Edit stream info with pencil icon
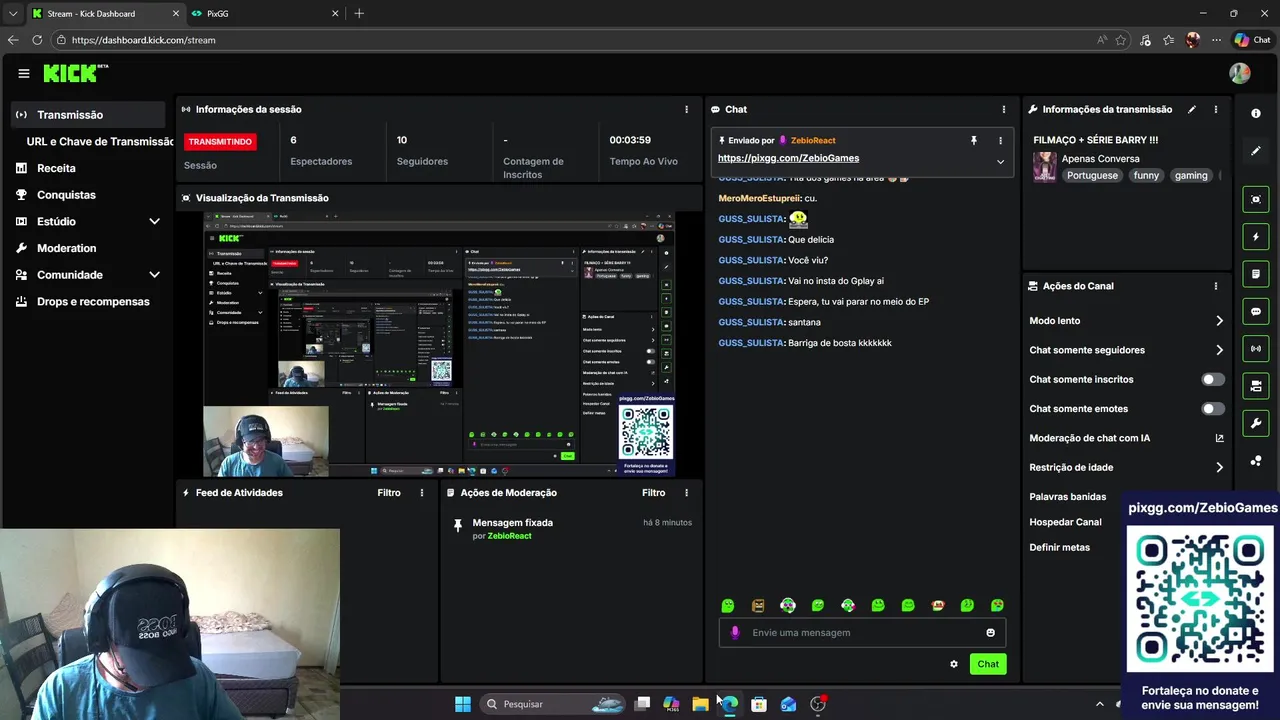Viewport: 1280px width, 720px height. click(1191, 109)
